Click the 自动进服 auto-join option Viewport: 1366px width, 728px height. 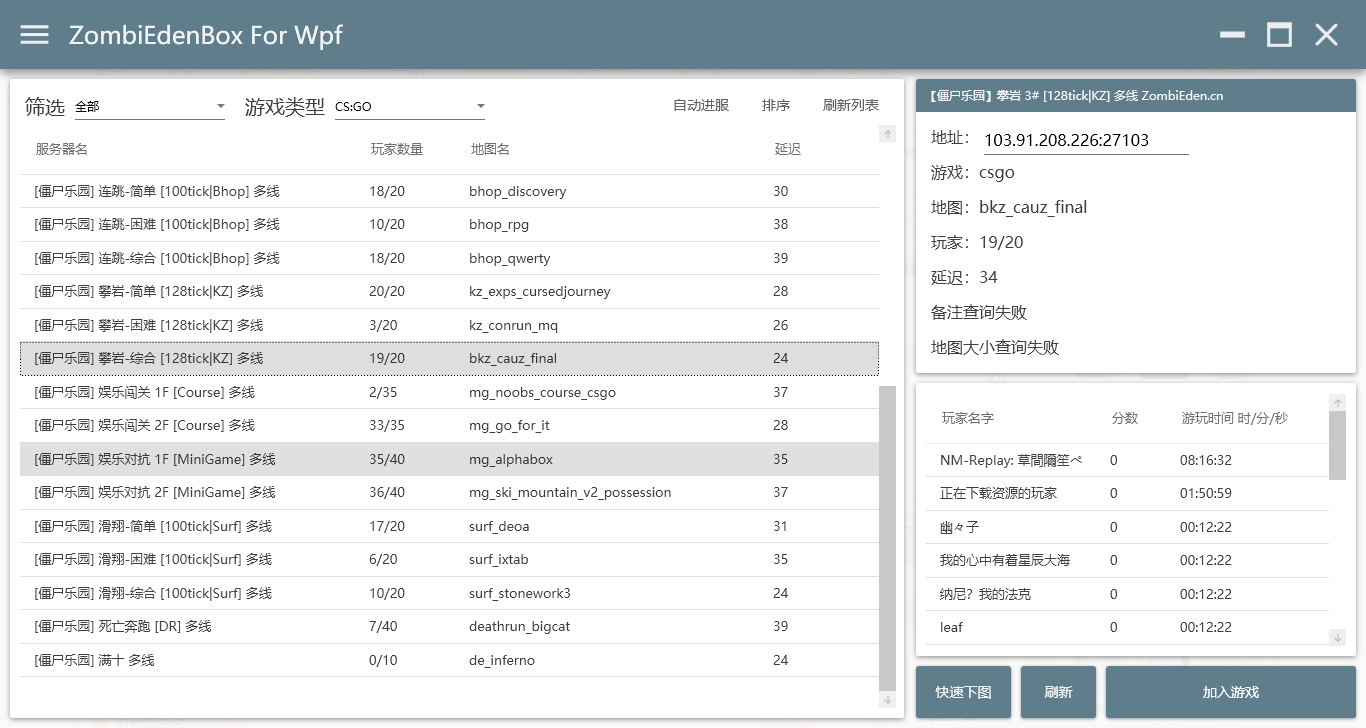tap(701, 104)
